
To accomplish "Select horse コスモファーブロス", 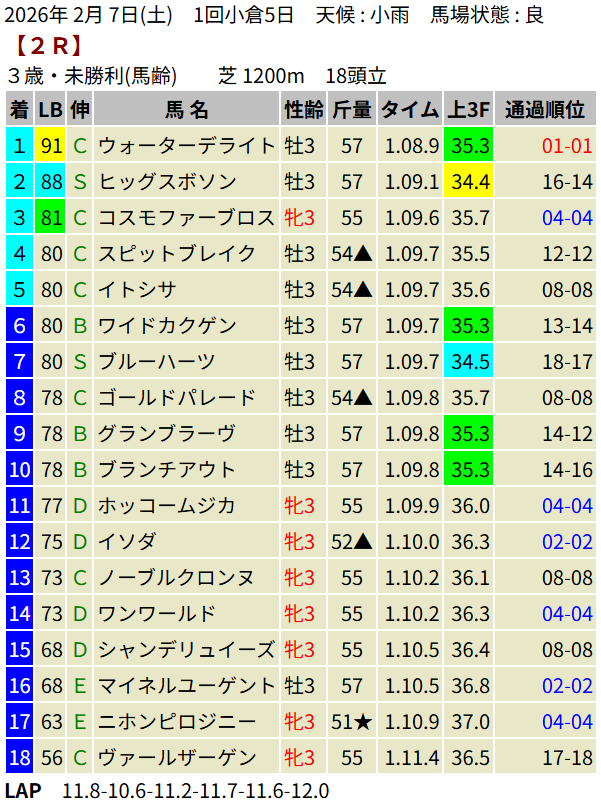I will 186,218.
